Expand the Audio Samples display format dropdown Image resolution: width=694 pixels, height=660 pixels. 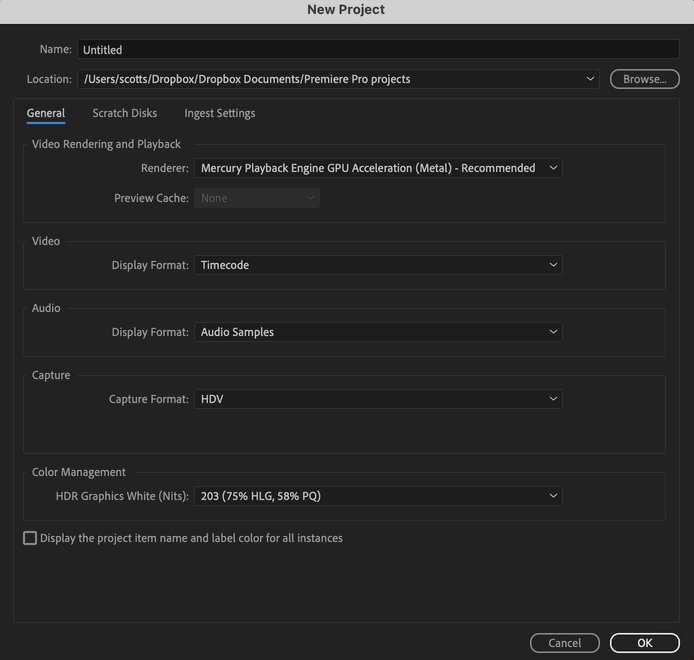(x=378, y=332)
